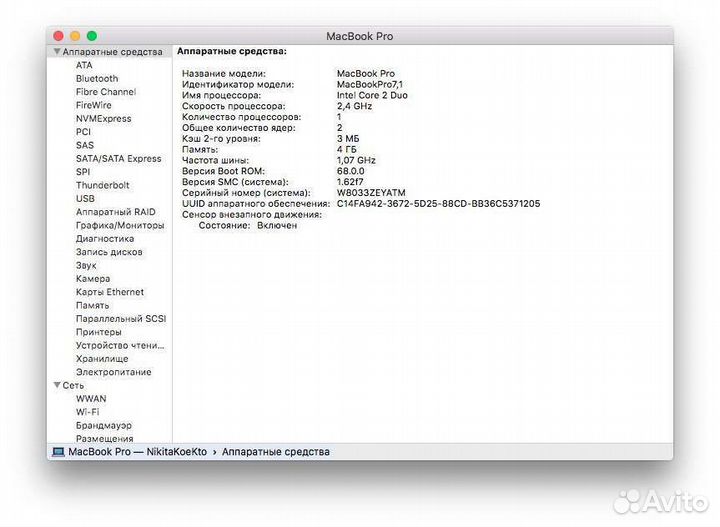Select the Сеть sidebar heading
The height and width of the screenshot is (527, 720).
73,385
